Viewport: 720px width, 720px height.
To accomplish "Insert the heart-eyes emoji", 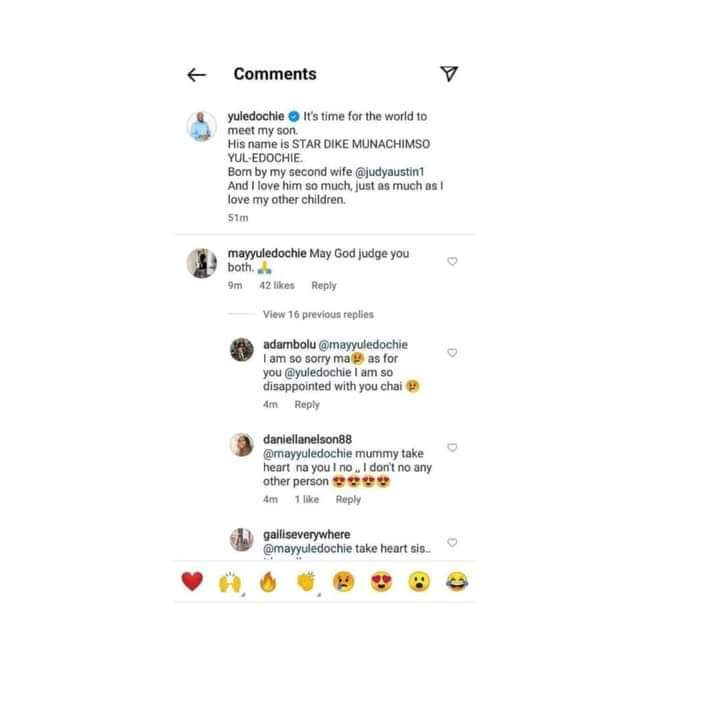I will tap(381, 582).
